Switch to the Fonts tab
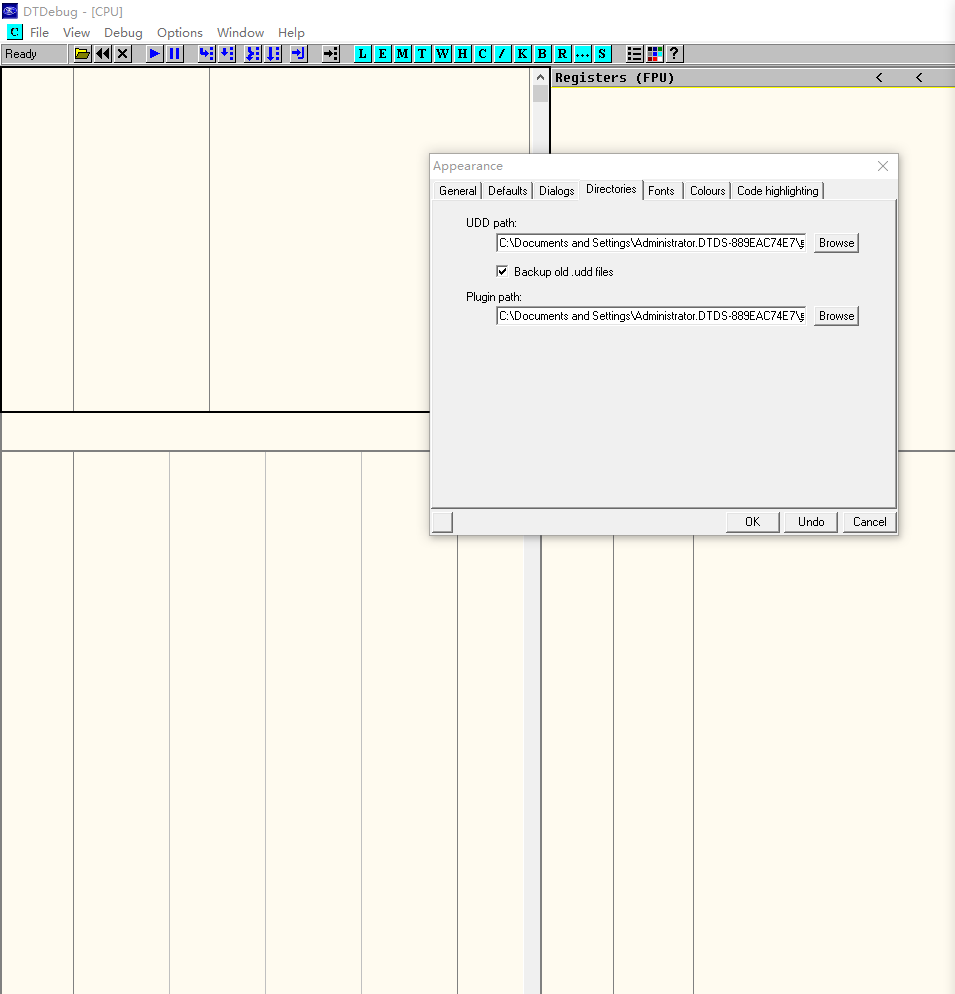Screen dimensions: 955x994 click(x=661, y=191)
